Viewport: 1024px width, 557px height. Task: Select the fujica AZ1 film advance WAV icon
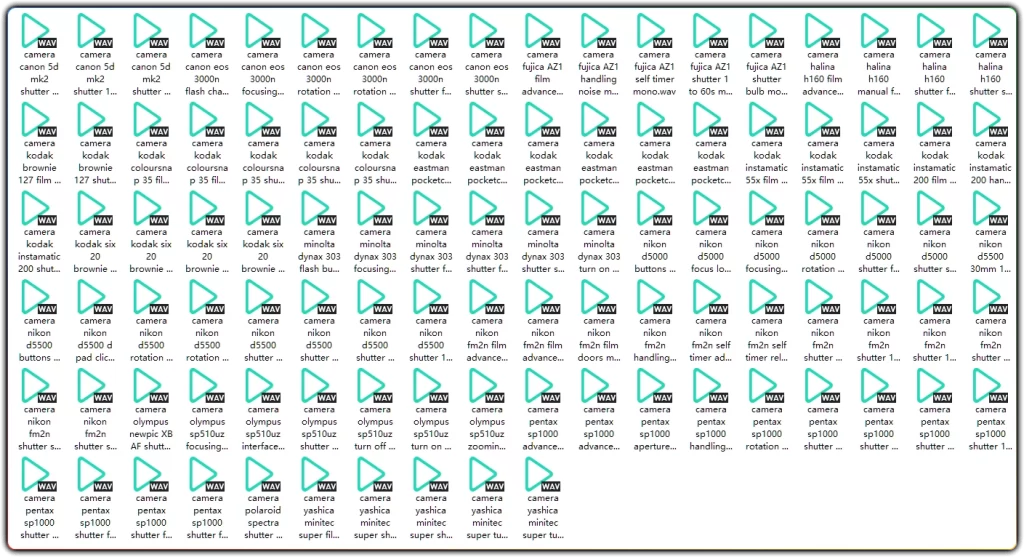coord(543,31)
